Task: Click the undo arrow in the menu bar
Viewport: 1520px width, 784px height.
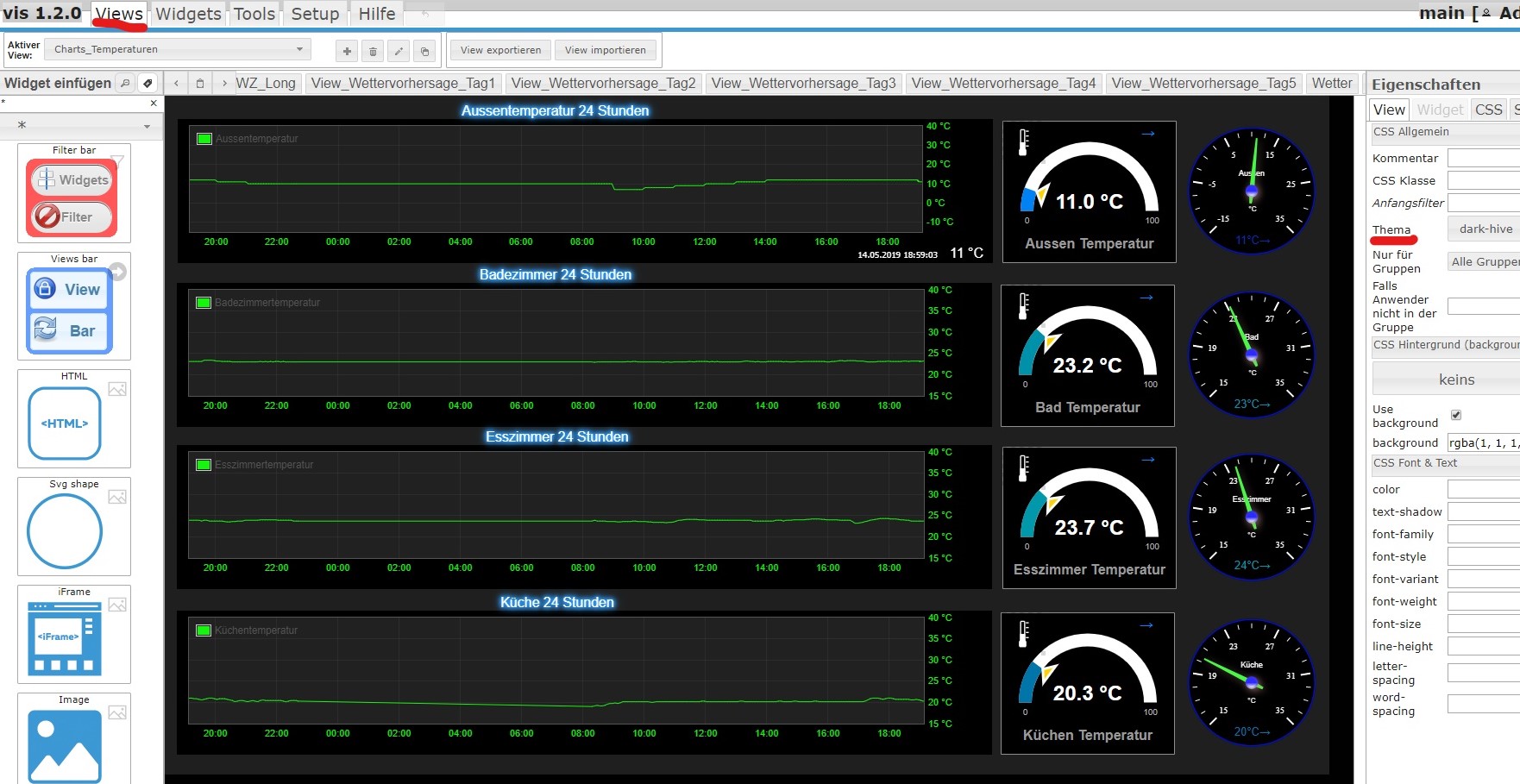Action: pyautogui.click(x=424, y=14)
